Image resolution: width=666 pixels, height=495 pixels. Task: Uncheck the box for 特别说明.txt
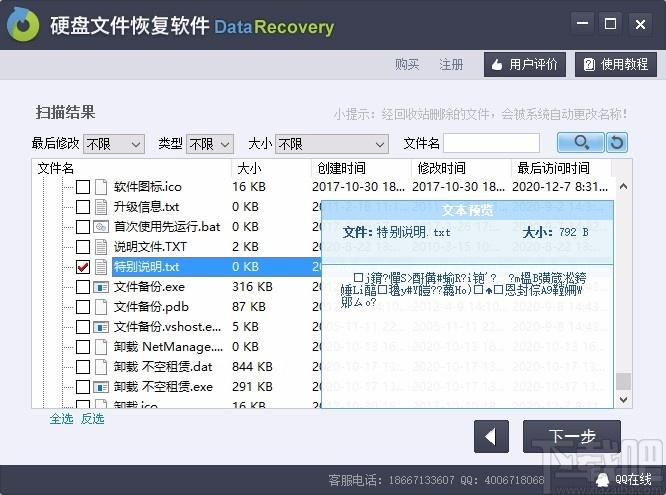click(83, 266)
